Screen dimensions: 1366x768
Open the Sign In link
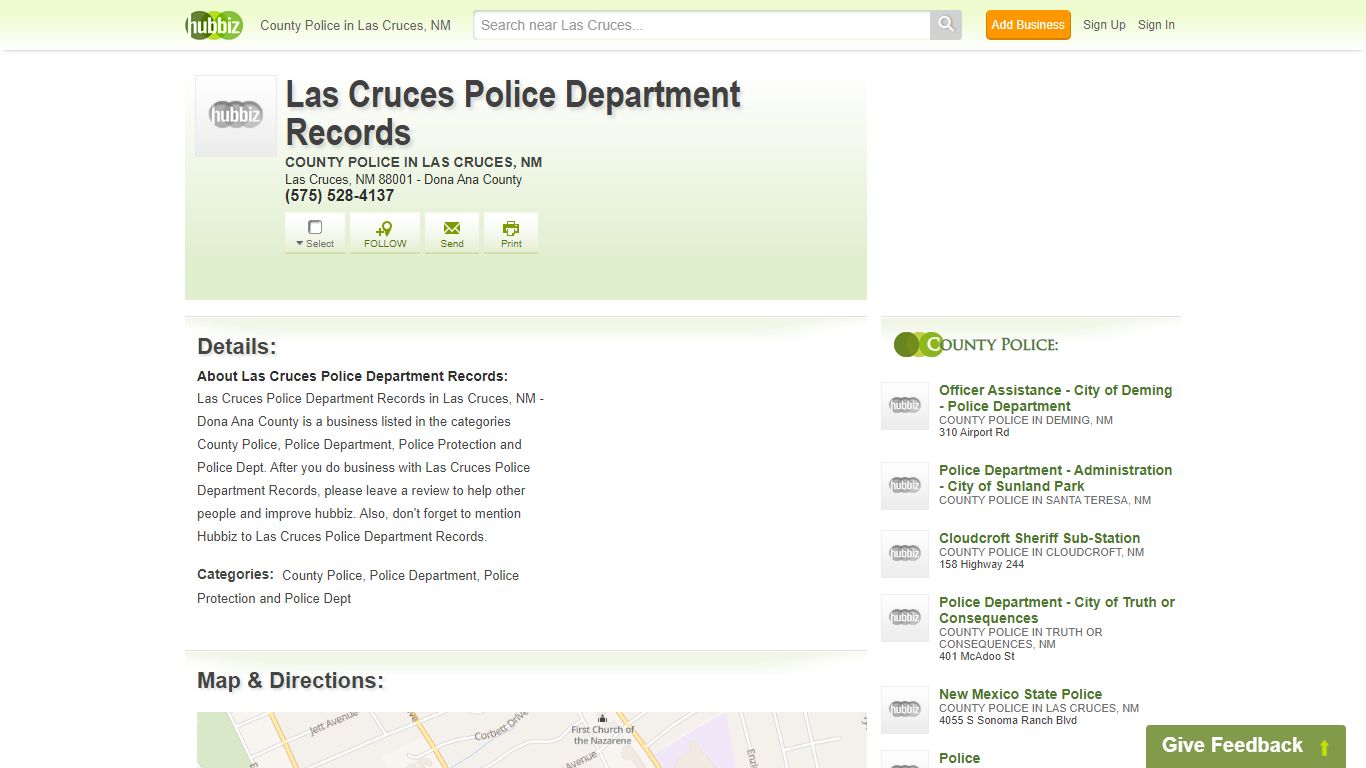pos(1156,25)
